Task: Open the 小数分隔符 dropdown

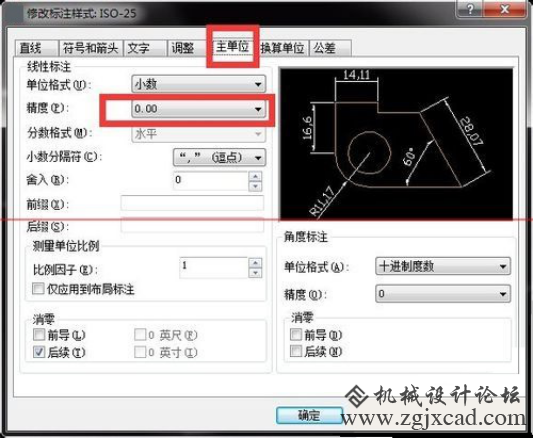Action: click(x=219, y=157)
